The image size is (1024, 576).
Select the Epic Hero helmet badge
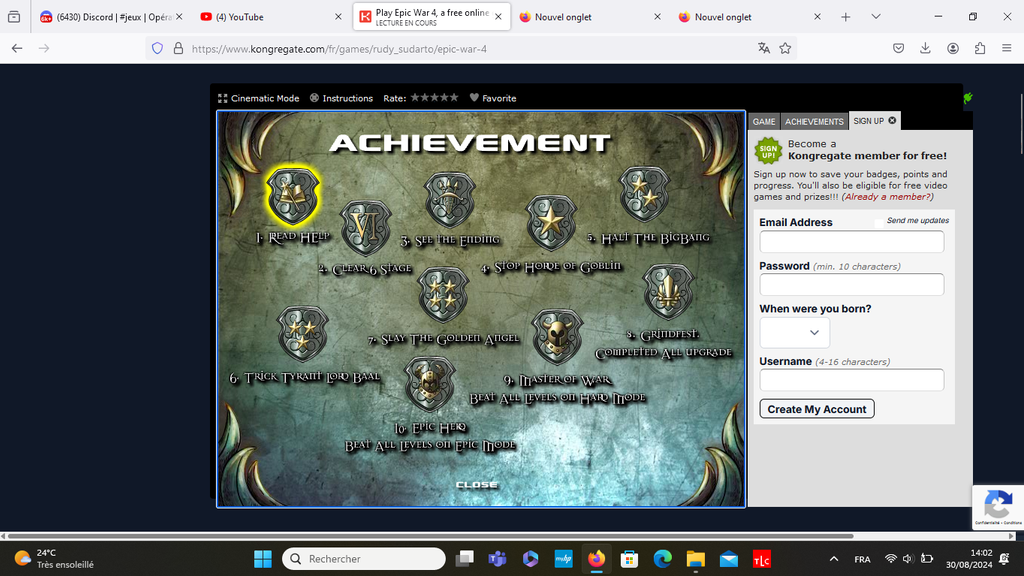point(430,384)
